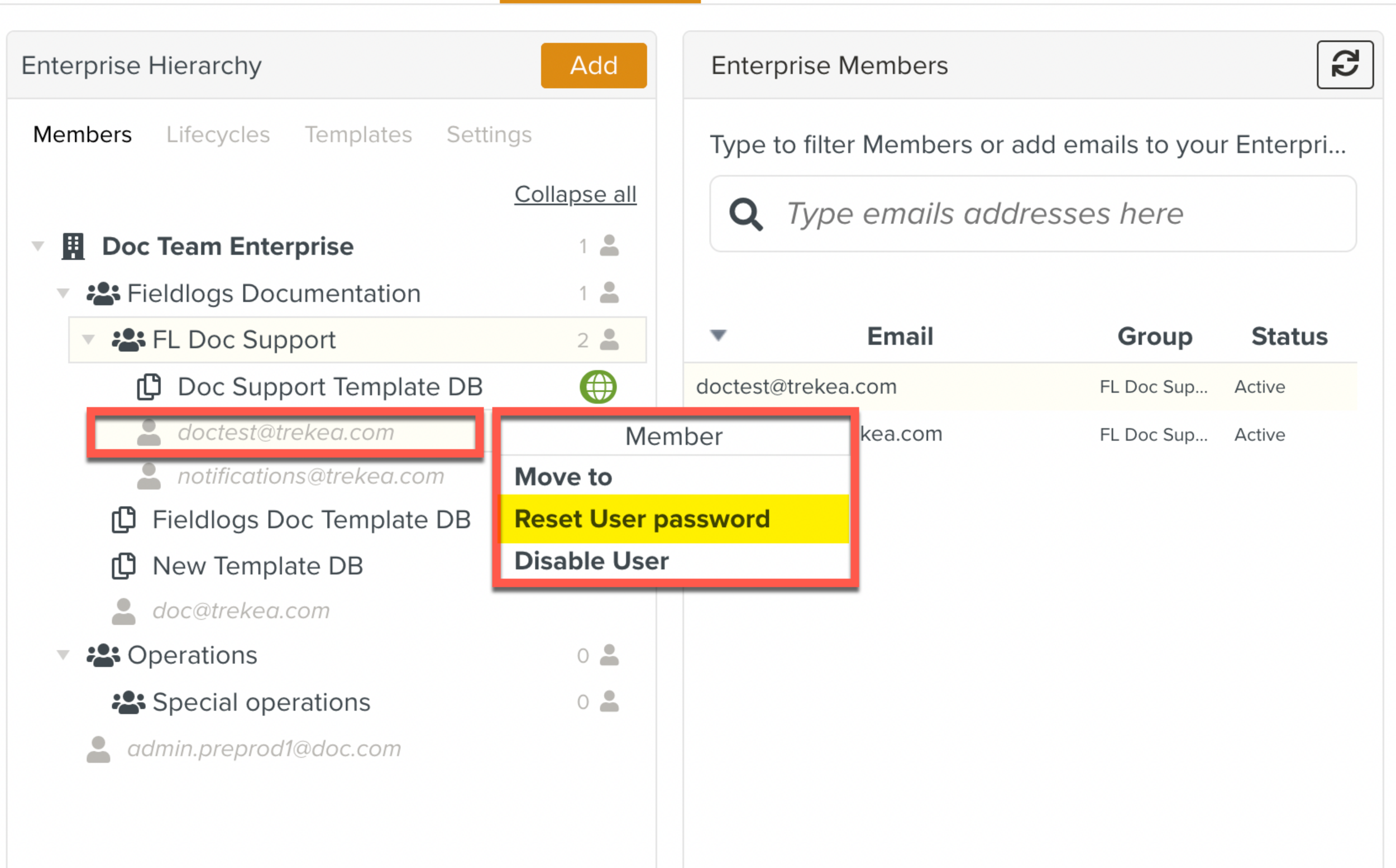Click the green globe icon beside Doc Support Template DB
The width and height of the screenshot is (1396, 868).
[598, 386]
